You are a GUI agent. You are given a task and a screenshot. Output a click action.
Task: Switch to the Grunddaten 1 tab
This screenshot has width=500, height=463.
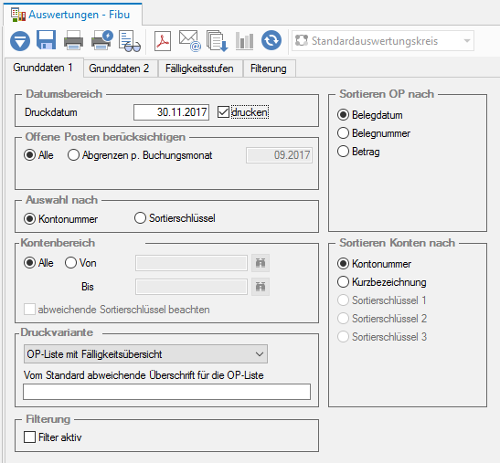(x=43, y=68)
